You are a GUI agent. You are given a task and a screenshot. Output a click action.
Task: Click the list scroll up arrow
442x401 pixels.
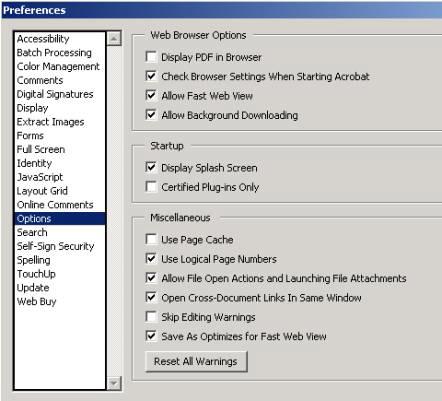[x=114, y=39]
